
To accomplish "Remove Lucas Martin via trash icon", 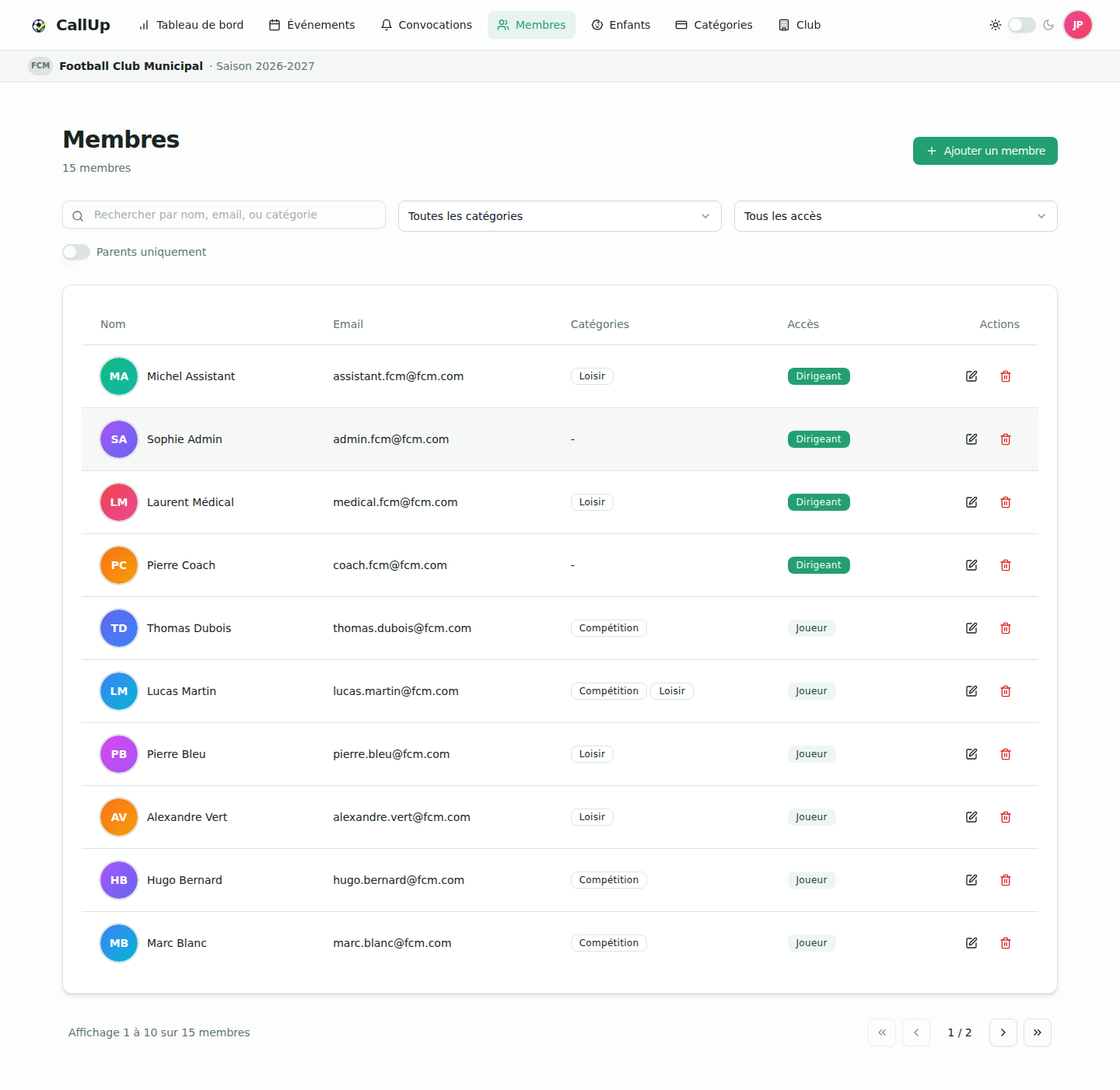I will [1006, 691].
